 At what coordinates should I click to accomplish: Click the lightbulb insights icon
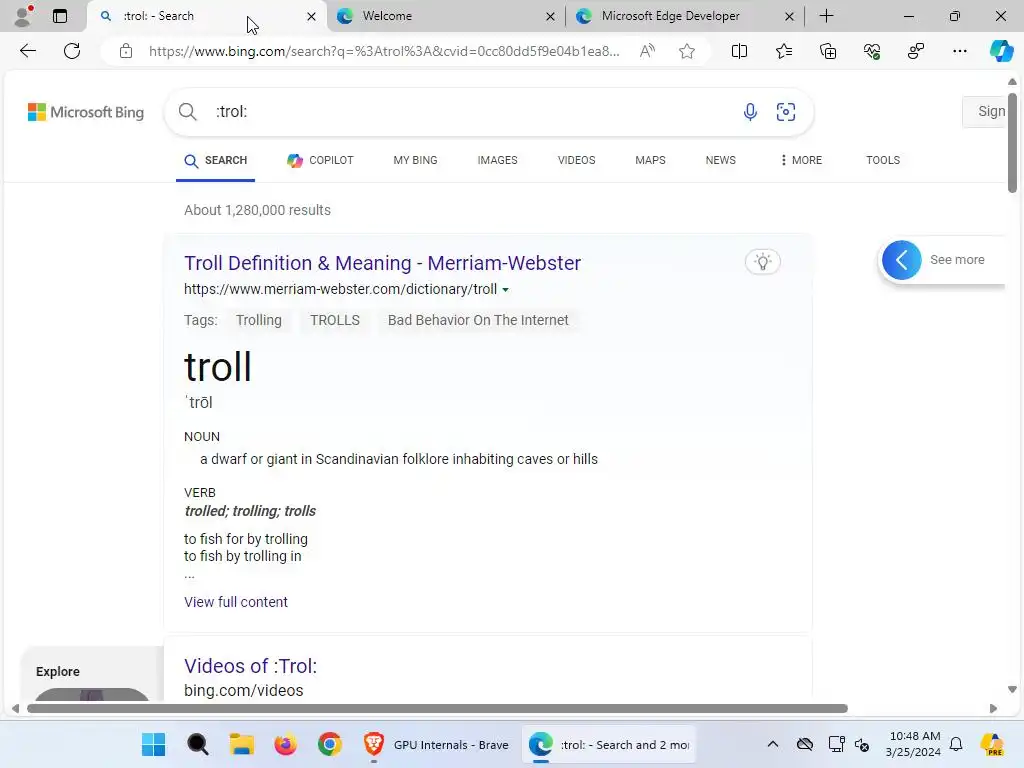coord(763,262)
